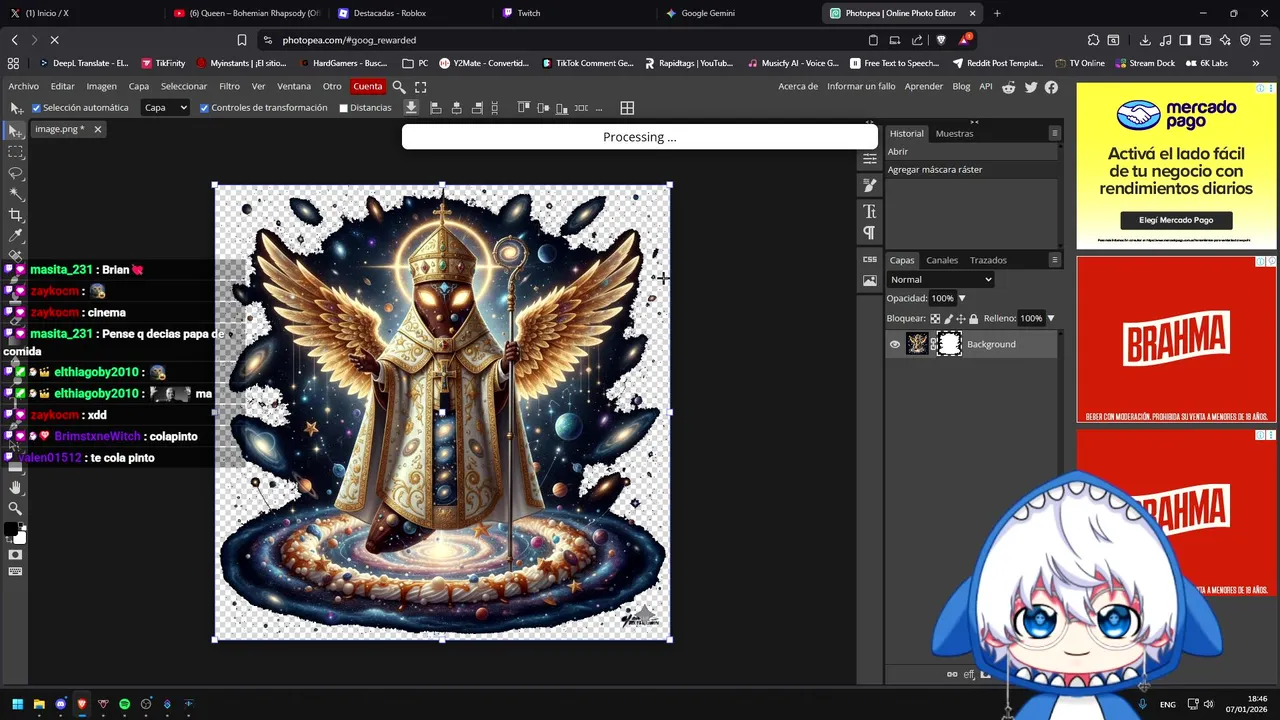Screen dimensions: 1280x720
Task: Toggle fullscreen mode icon
Action: tap(420, 87)
